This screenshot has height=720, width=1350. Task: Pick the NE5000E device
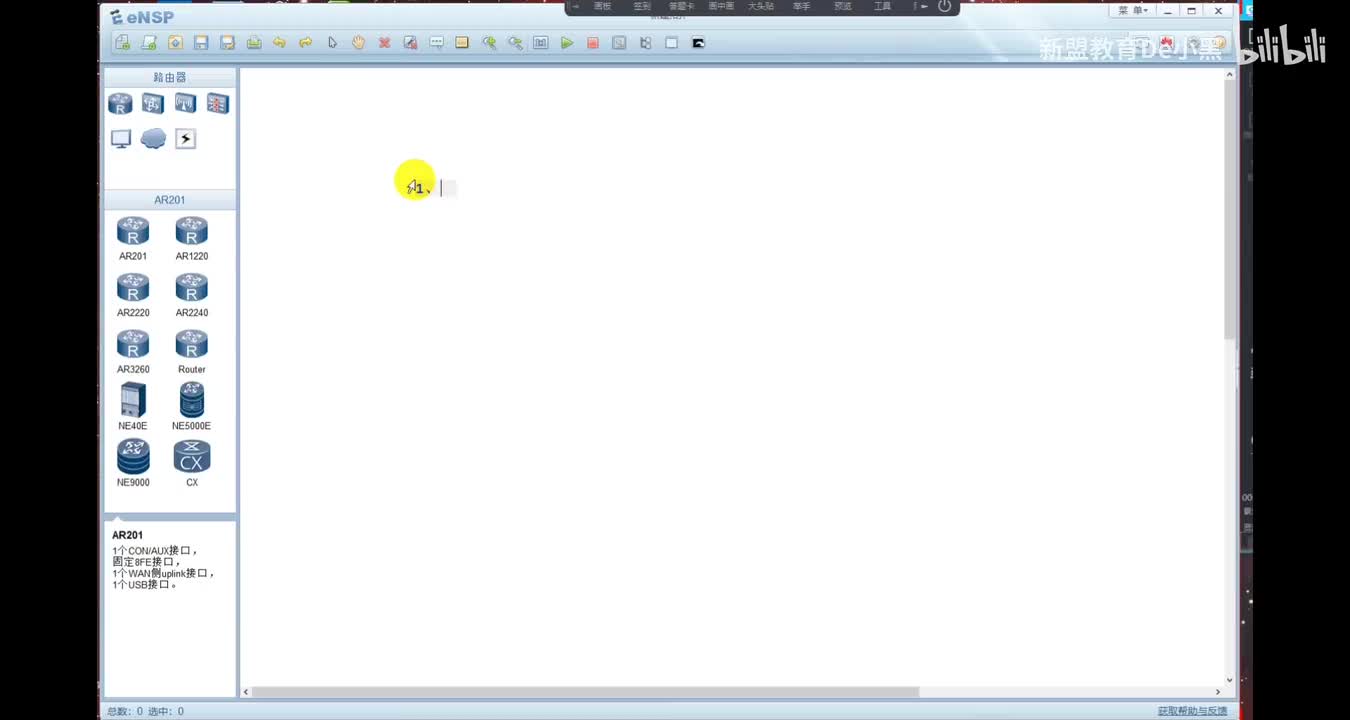(192, 407)
